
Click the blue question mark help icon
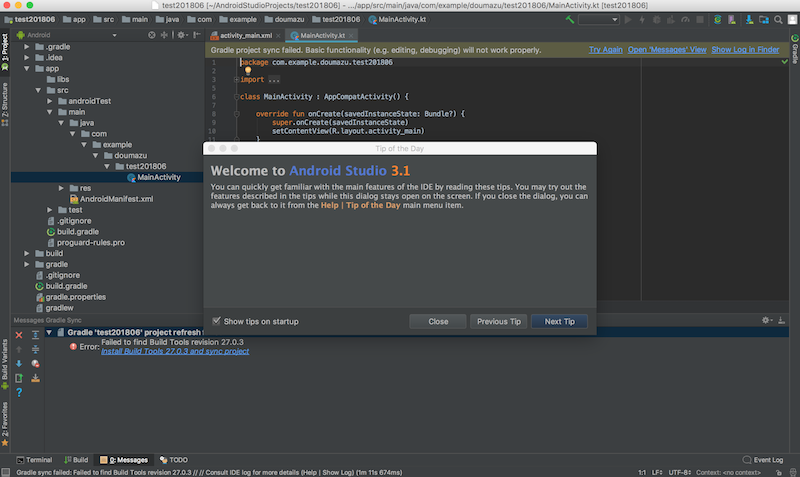(19, 392)
